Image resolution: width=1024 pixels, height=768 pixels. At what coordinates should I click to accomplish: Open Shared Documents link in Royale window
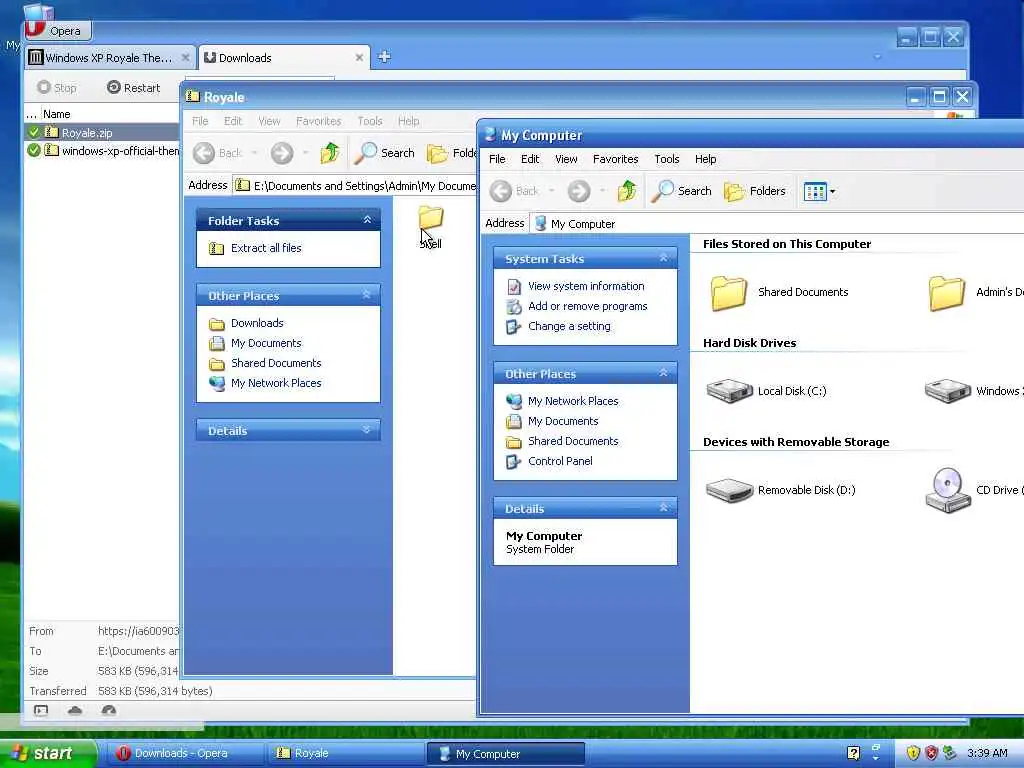click(276, 363)
